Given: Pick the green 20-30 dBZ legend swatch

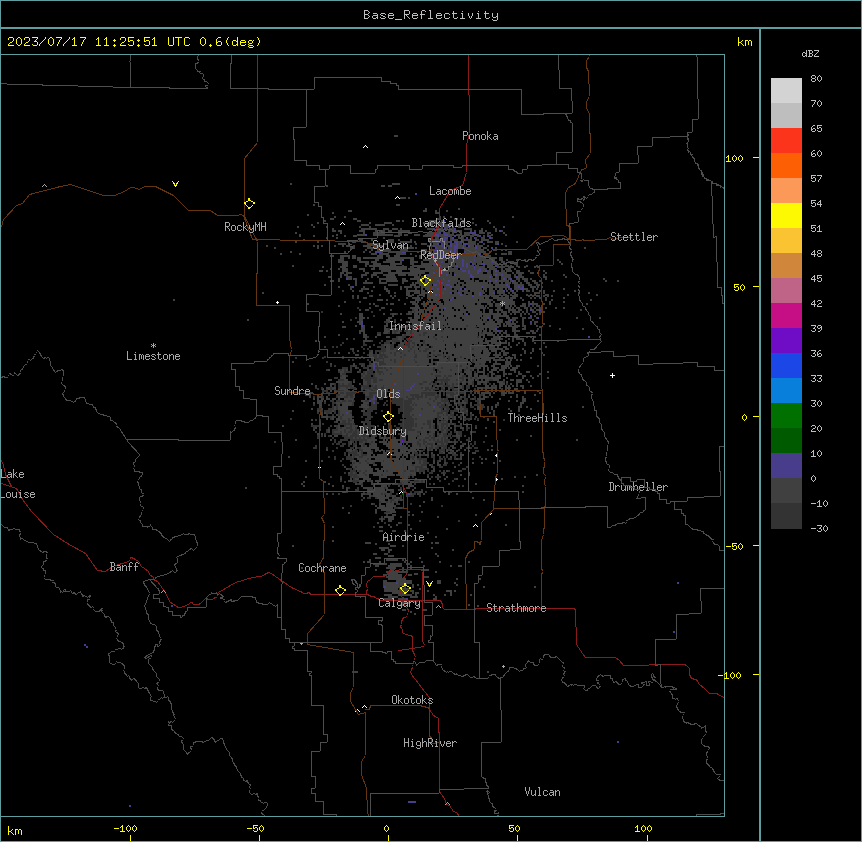Looking at the screenshot, I should tap(786, 416).
